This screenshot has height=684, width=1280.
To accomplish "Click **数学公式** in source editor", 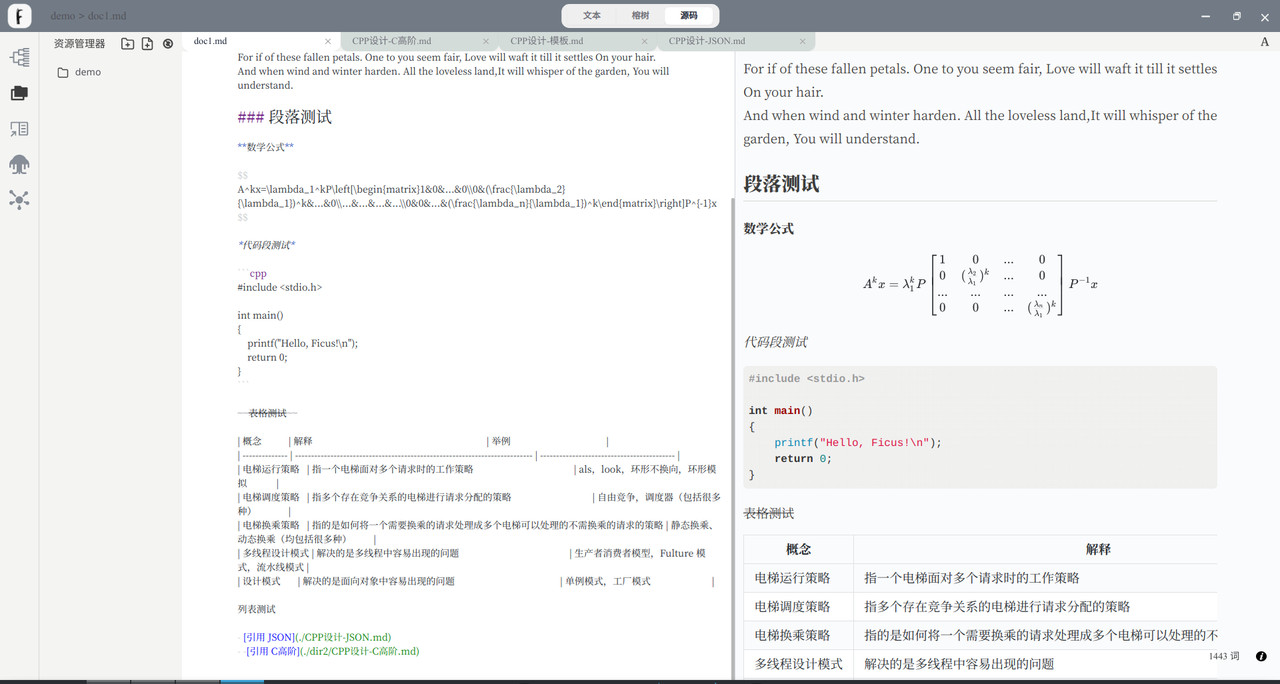I will (266, 147).
